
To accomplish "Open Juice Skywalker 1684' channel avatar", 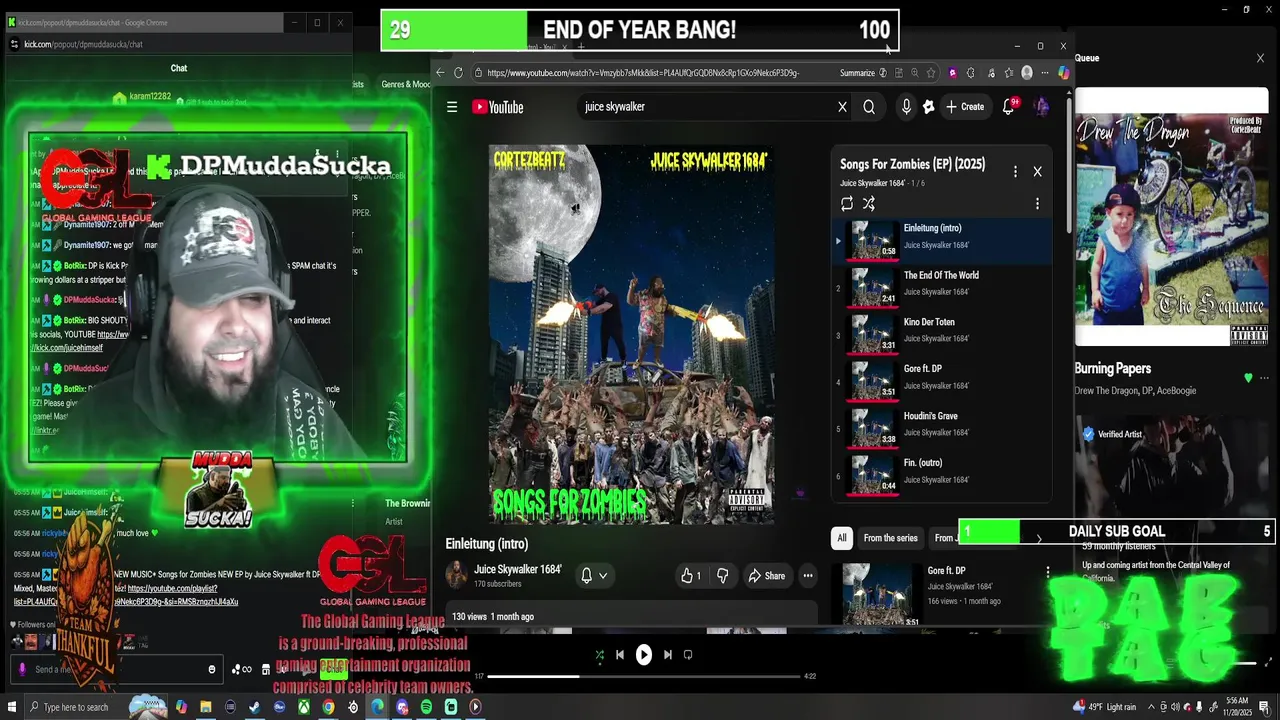I will click(456, 575).
